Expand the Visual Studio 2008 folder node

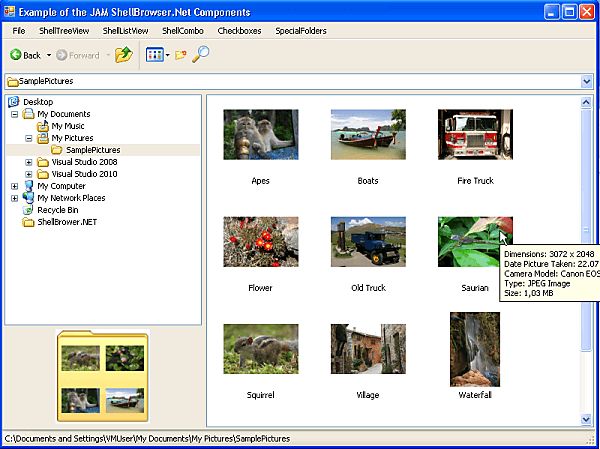(x=28, y=162)
